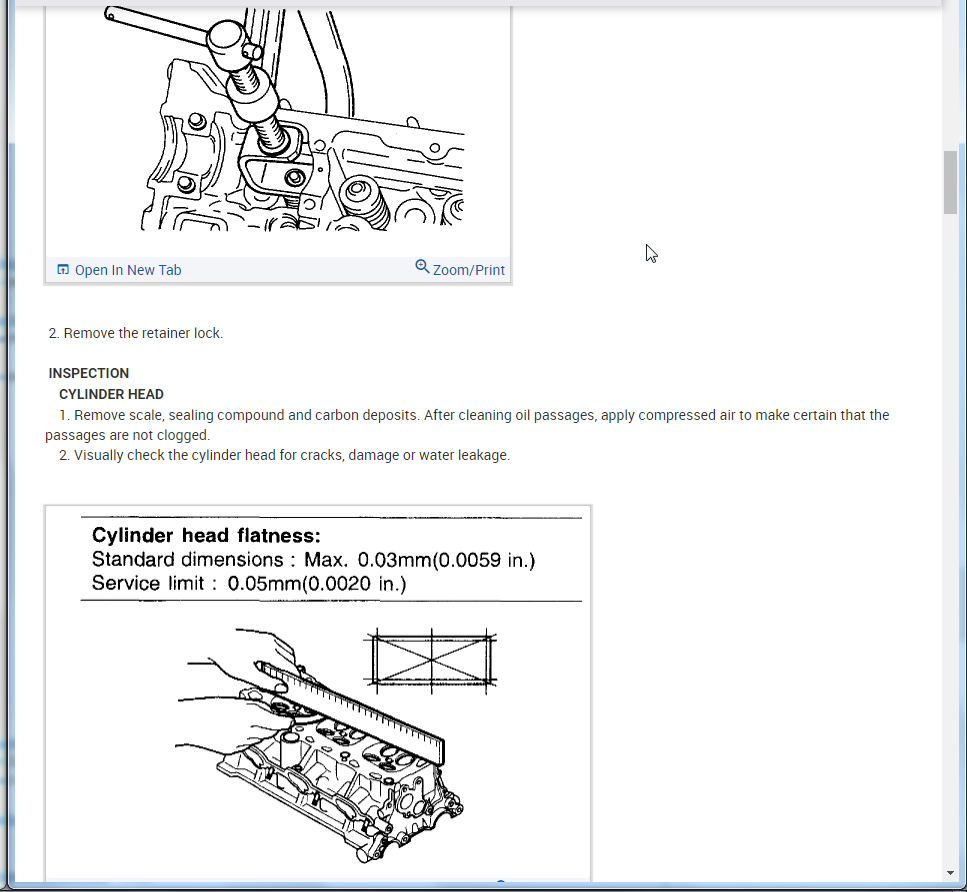This screenshot has width=967, height=892.
Task: Click the CYLINDER HEAD subheading
Action: tap(111, 394)
